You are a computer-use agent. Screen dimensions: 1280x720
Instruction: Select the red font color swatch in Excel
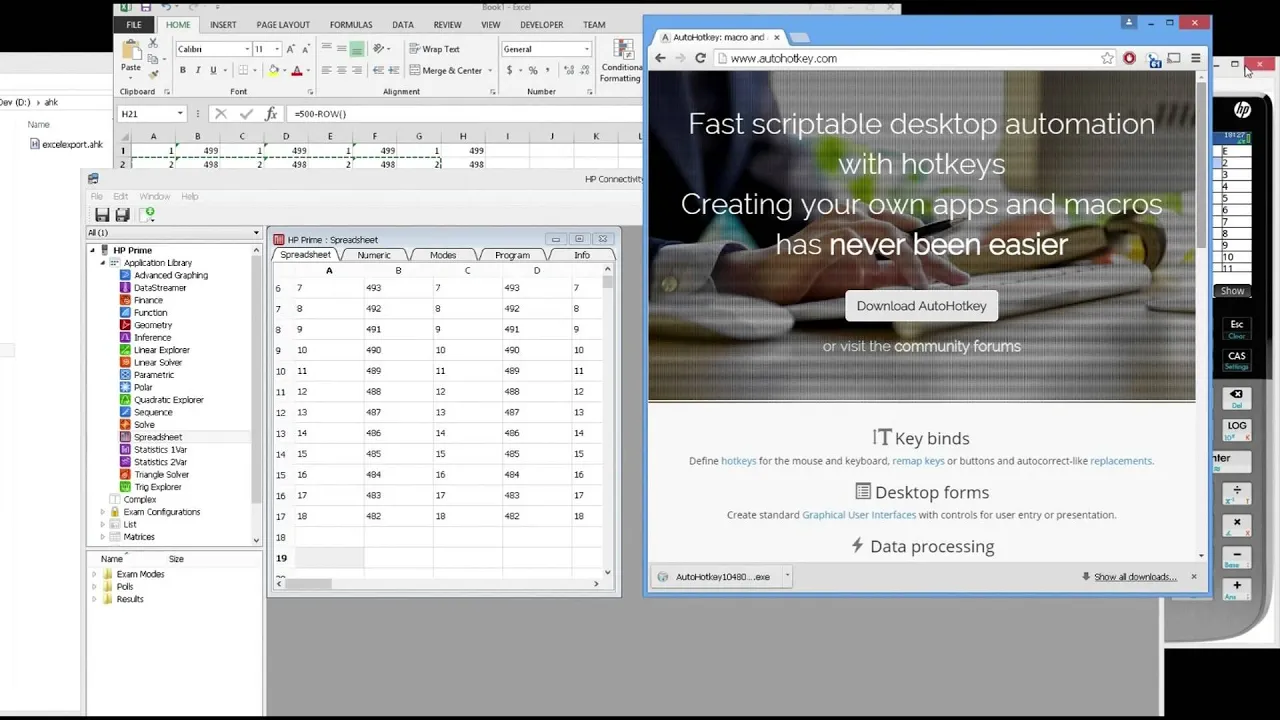pos(296,70)
